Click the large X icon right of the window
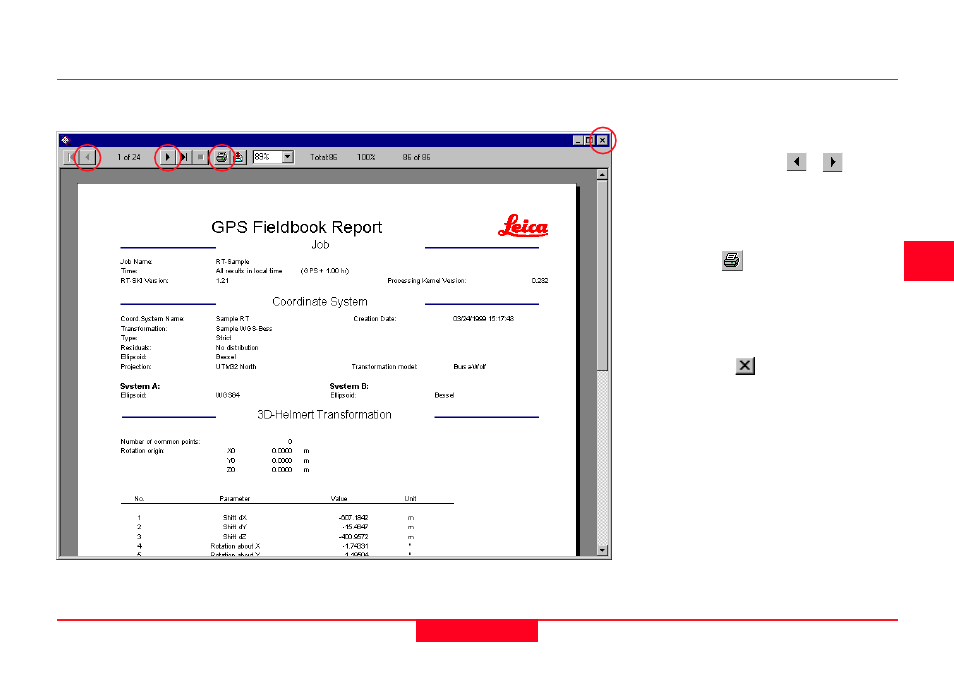This screenshot has height=673, width=954. (745, 366)
